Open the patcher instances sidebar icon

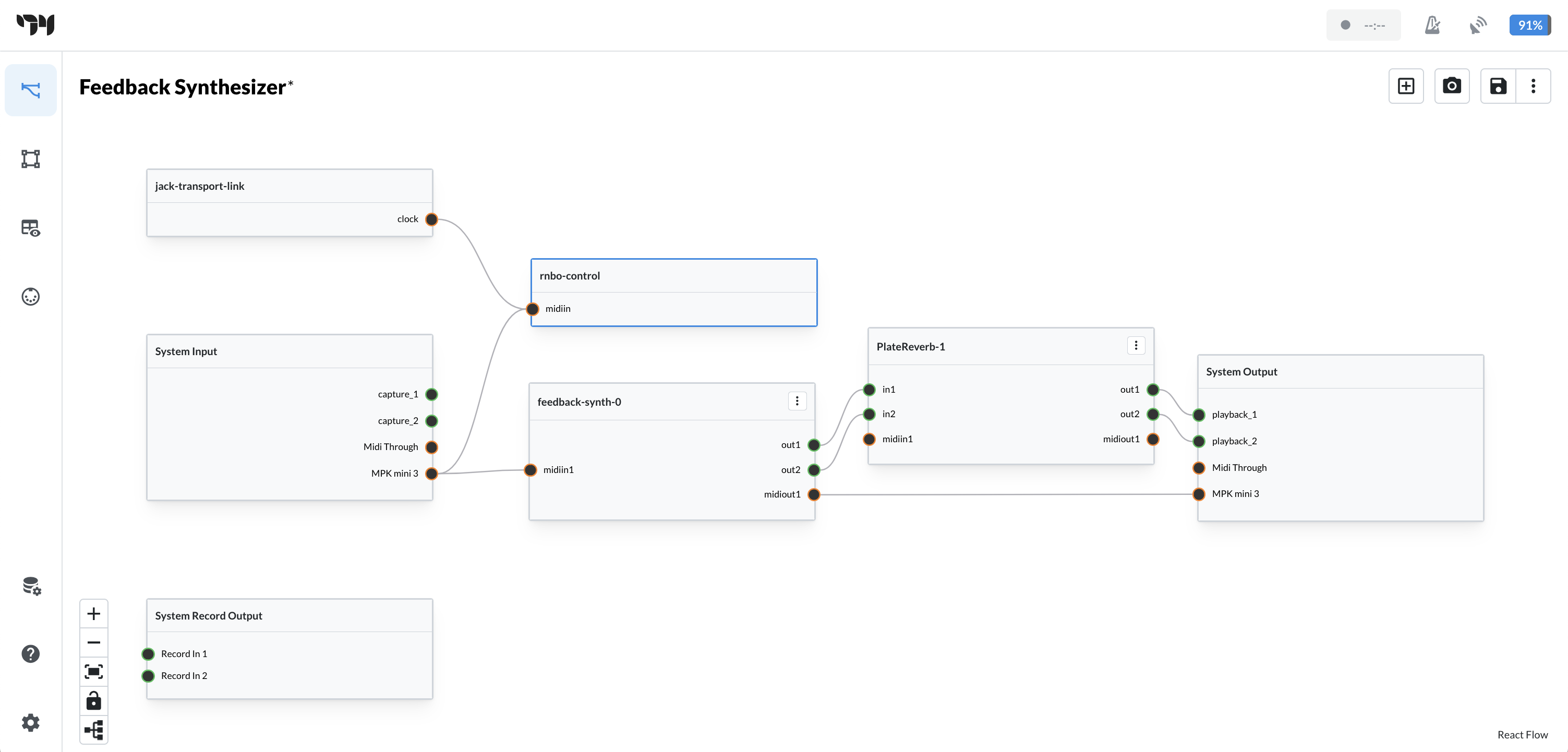pyautogui.click(x=30, y=159)
